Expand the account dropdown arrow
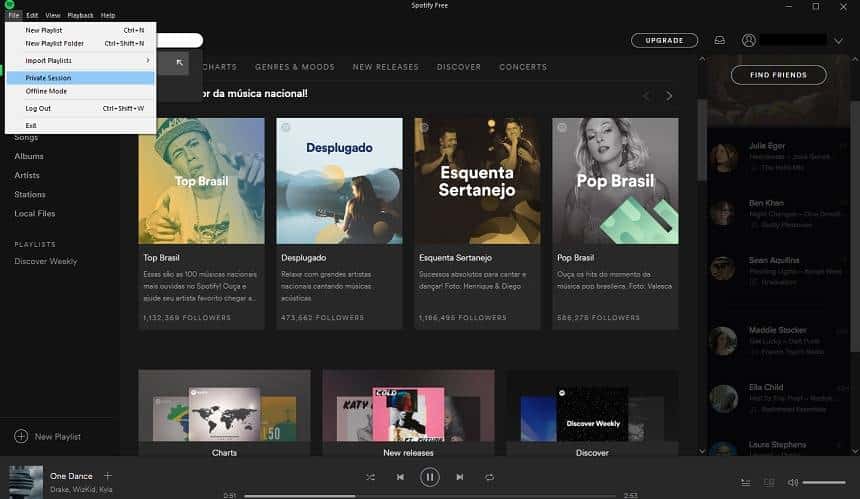 838,41
